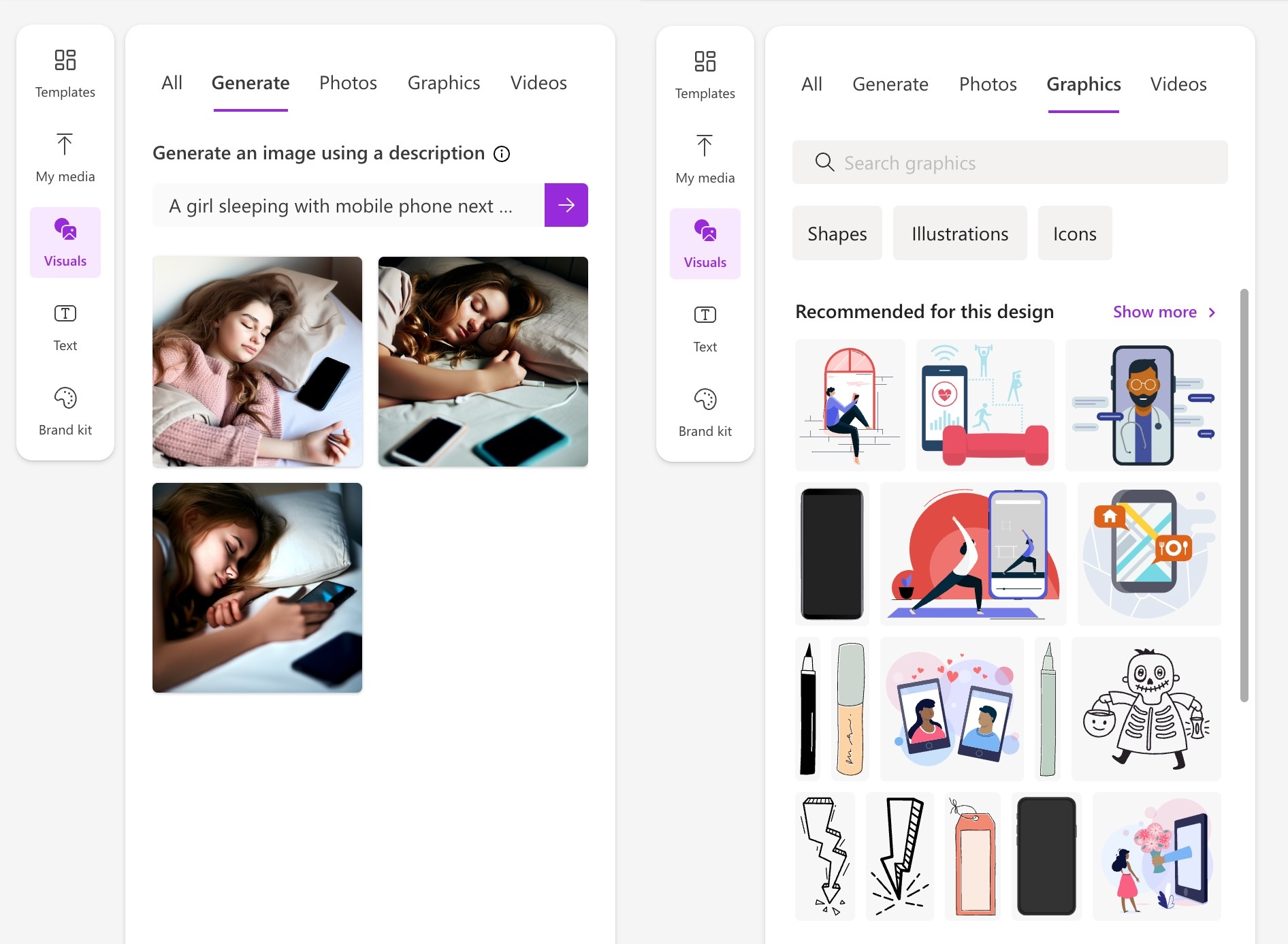Screen dimensions: 1288x944
Task: Expand recommendations with the Show more chevron
Action: (x=1212, y=313)
